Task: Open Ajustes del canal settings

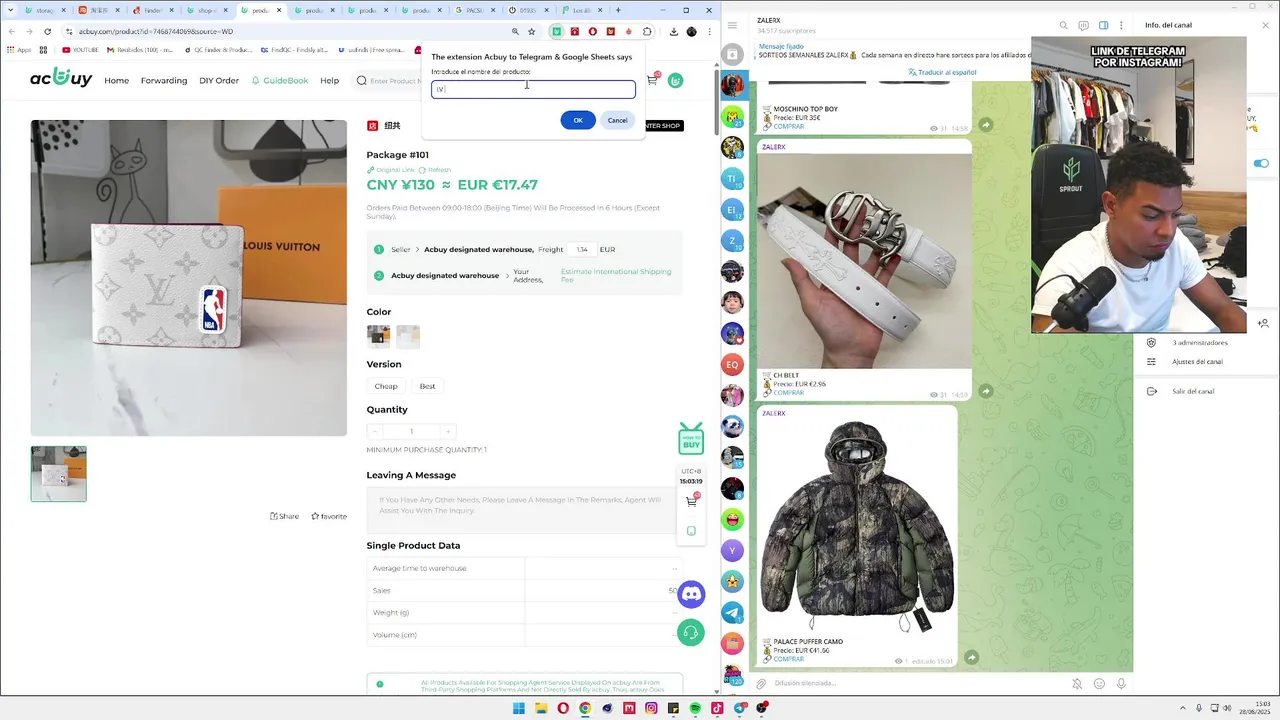Action: tap(1197, 362)
